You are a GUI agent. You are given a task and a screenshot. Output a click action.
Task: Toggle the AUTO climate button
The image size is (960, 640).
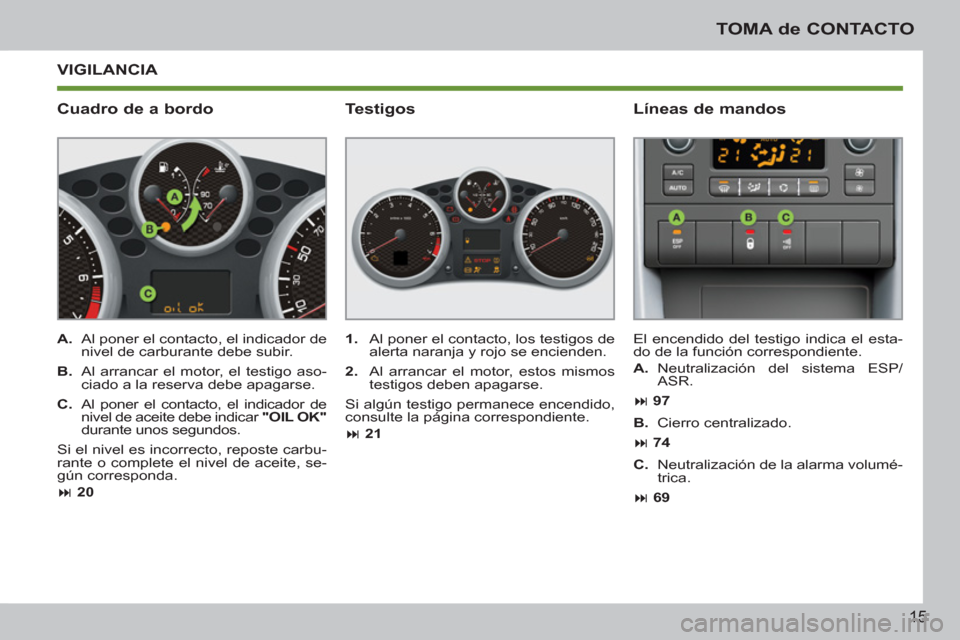(678, 187)
